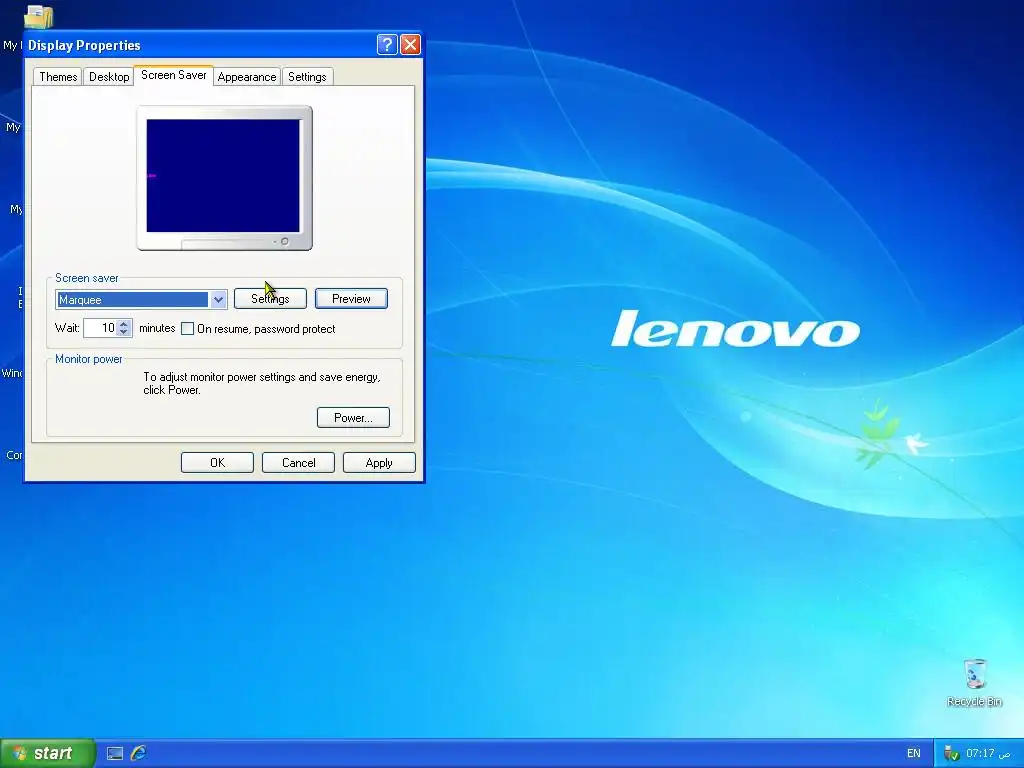The height and width of the screenshot is (768, 1024).
Task: Click the EN language indicator
Action: tap(914, 753)
